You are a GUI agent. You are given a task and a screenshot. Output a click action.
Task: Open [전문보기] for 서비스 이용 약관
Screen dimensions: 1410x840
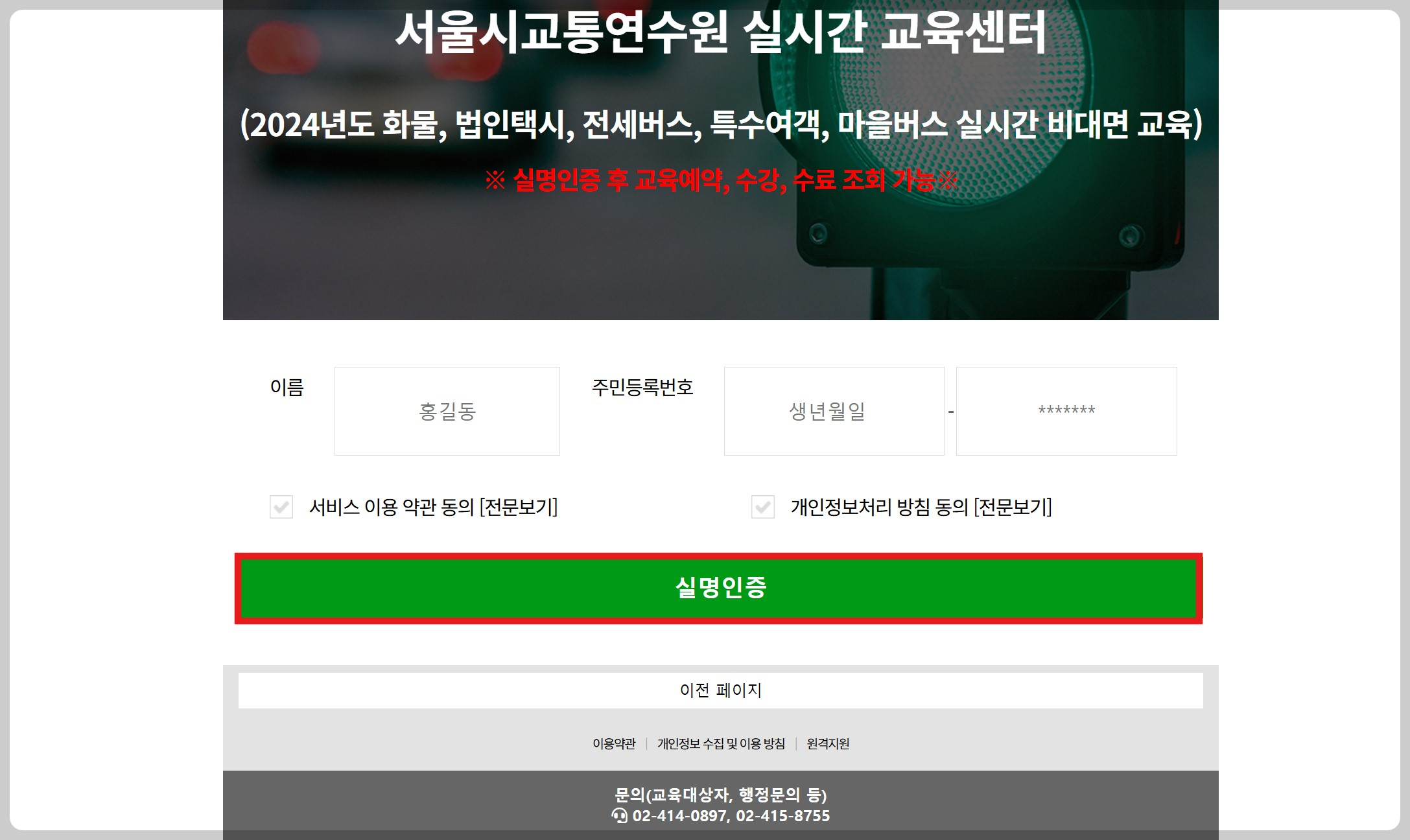[x=519, y=507]
